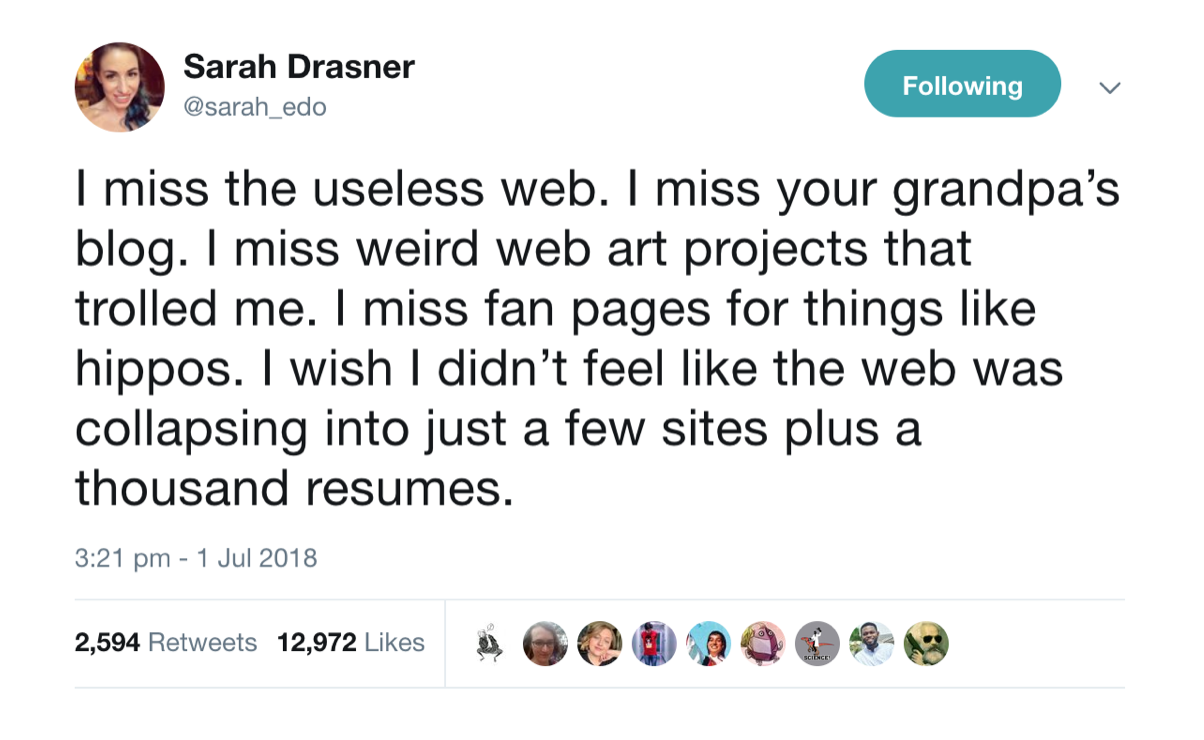
Task: Click the tweet text about the useless web
Action: 597,340
